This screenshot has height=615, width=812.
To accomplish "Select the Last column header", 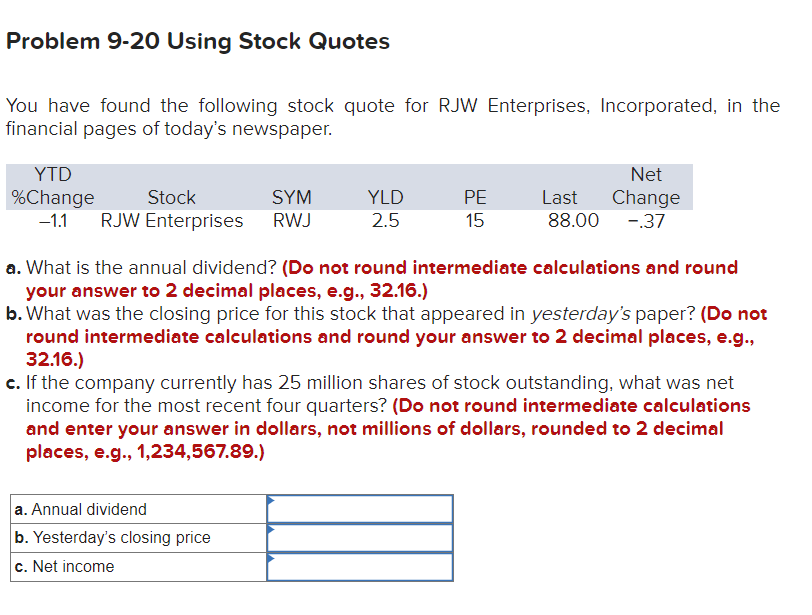I will click(x=560, y=197).
